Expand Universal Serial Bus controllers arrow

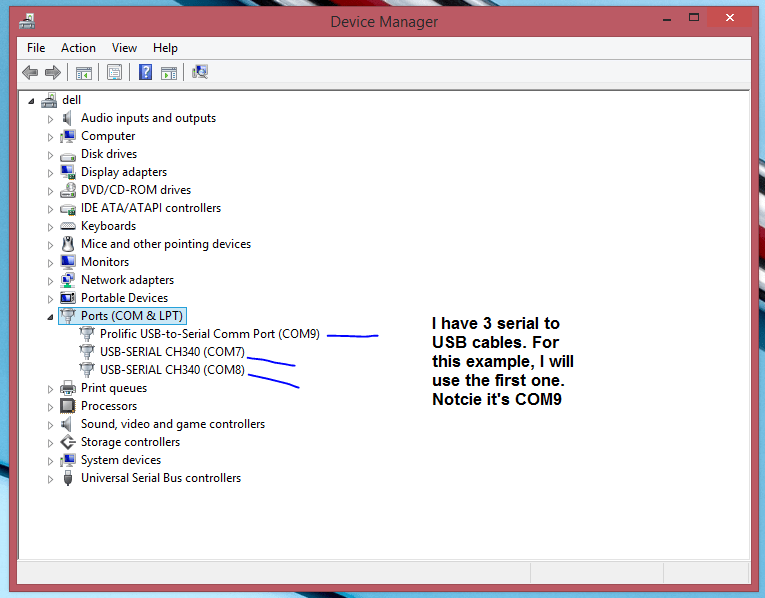(x=50, y=479)
